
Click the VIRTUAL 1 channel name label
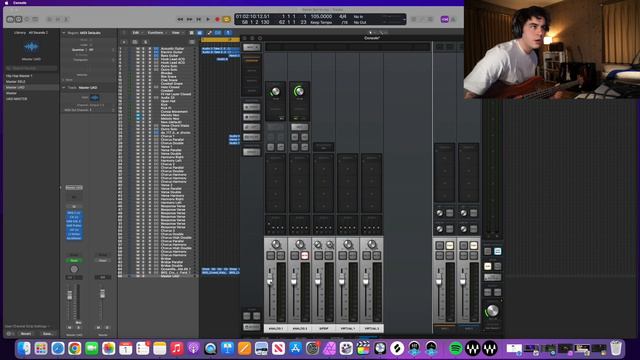348,328
